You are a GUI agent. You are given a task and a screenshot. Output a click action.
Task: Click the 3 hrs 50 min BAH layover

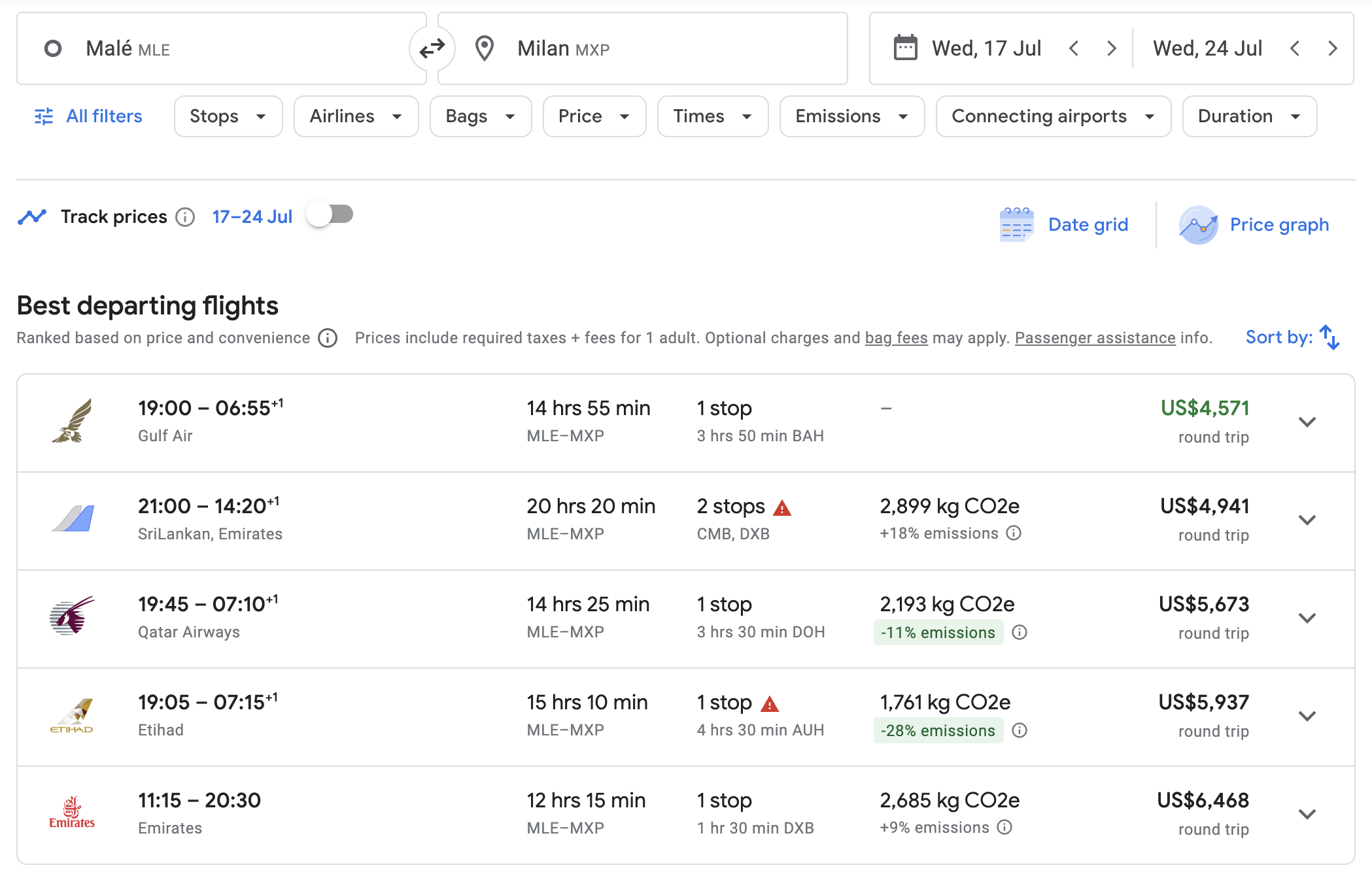(760, 436)
